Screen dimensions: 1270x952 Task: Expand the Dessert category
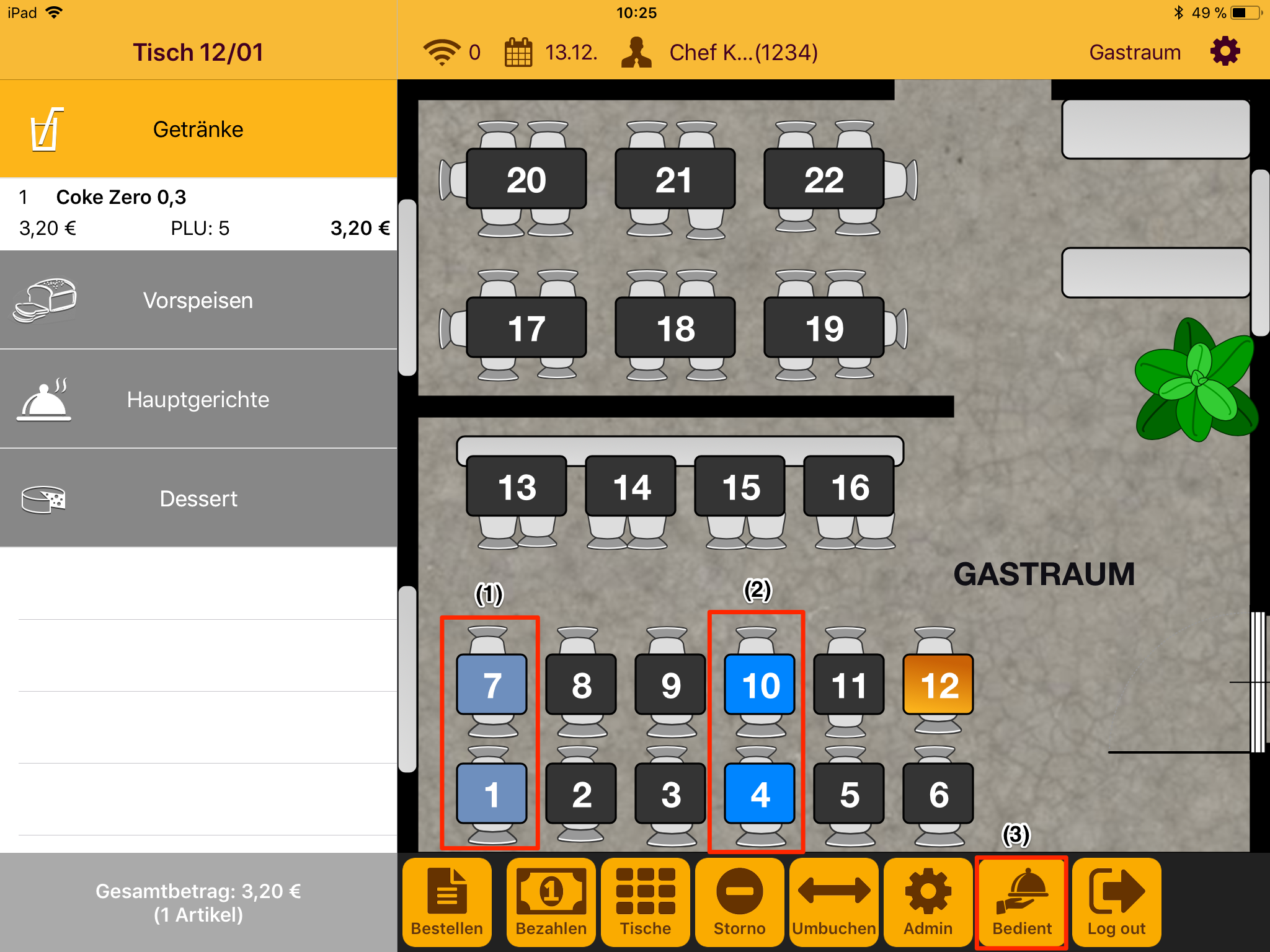coord(198,498)
